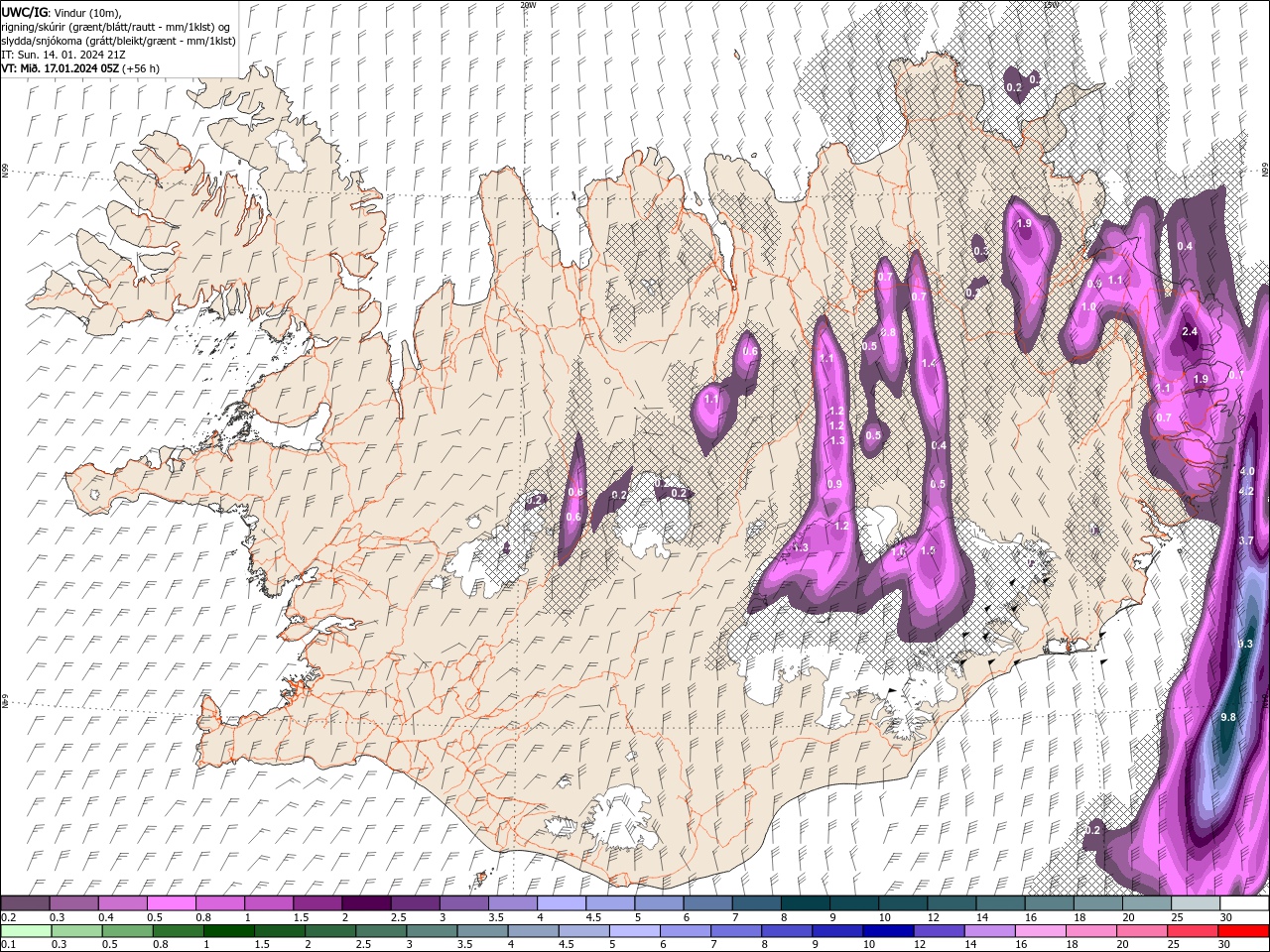Image resolution: width=1270 pixels, height=952 pixels.
Task: Click the '15W' longitude label
Action: tap(1051, 5)
